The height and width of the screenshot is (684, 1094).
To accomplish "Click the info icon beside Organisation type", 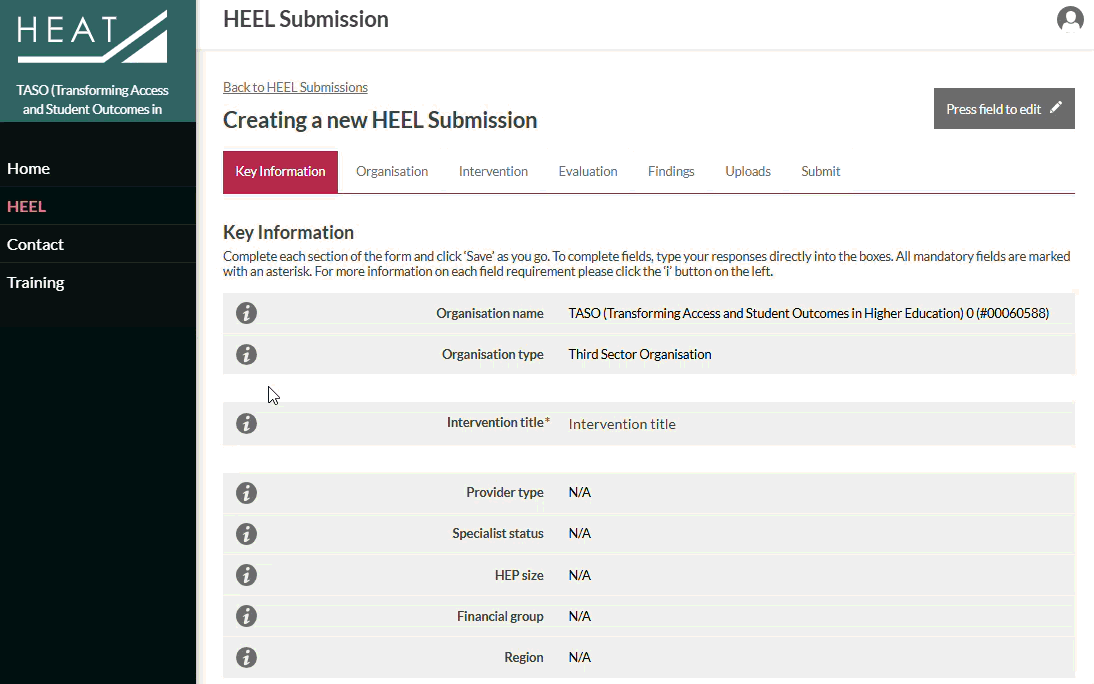I will coord(246,354).
